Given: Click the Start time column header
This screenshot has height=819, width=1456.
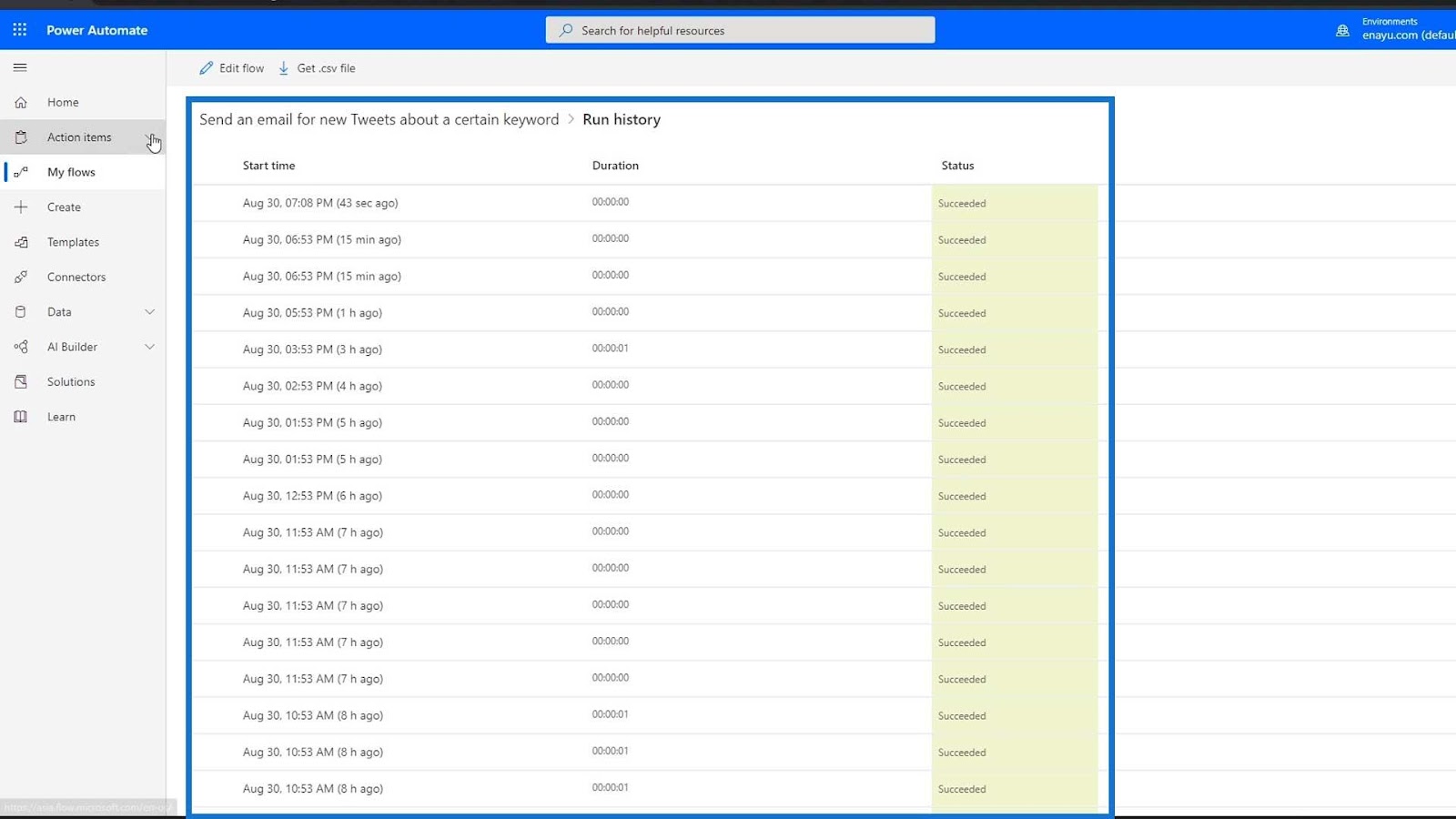Looking at the screenshot, I should tap(269, 166).
